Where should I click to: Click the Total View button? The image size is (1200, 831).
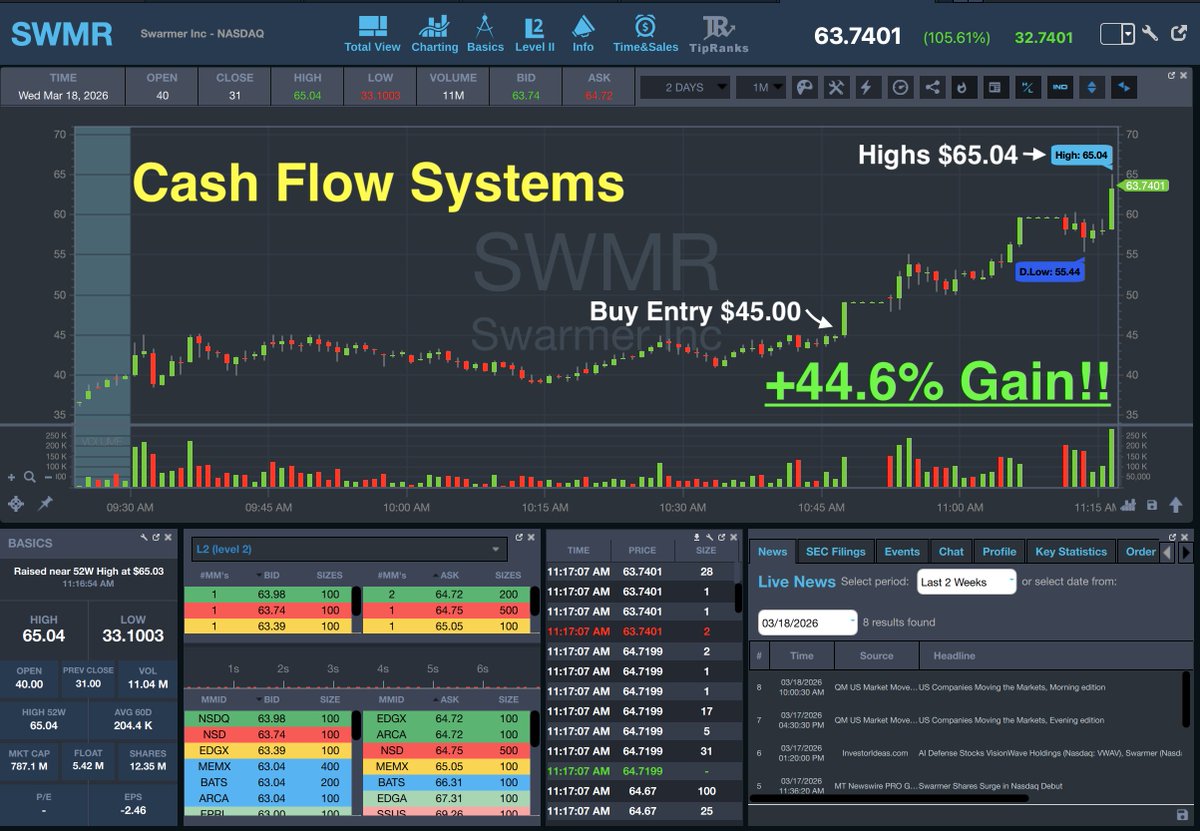372,31
